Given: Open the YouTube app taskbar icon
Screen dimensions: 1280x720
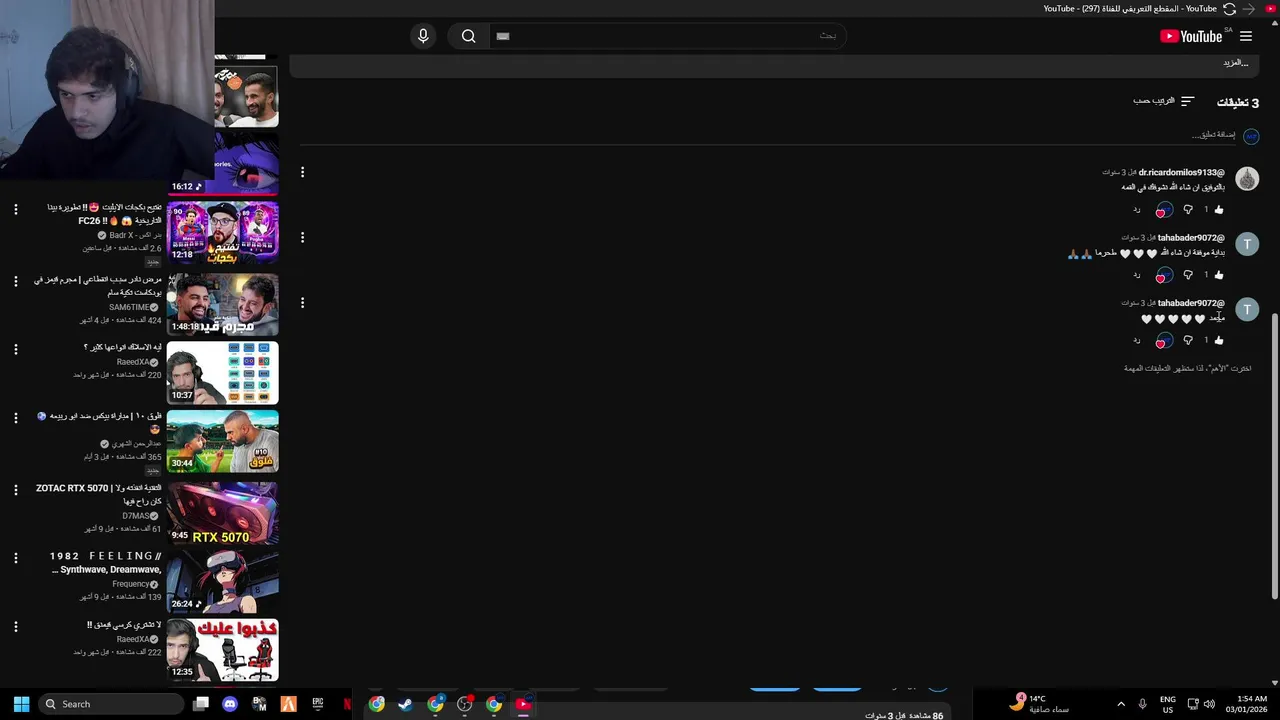Looking at the screenshot, I should pyautogui.click(x=523, y=704).
